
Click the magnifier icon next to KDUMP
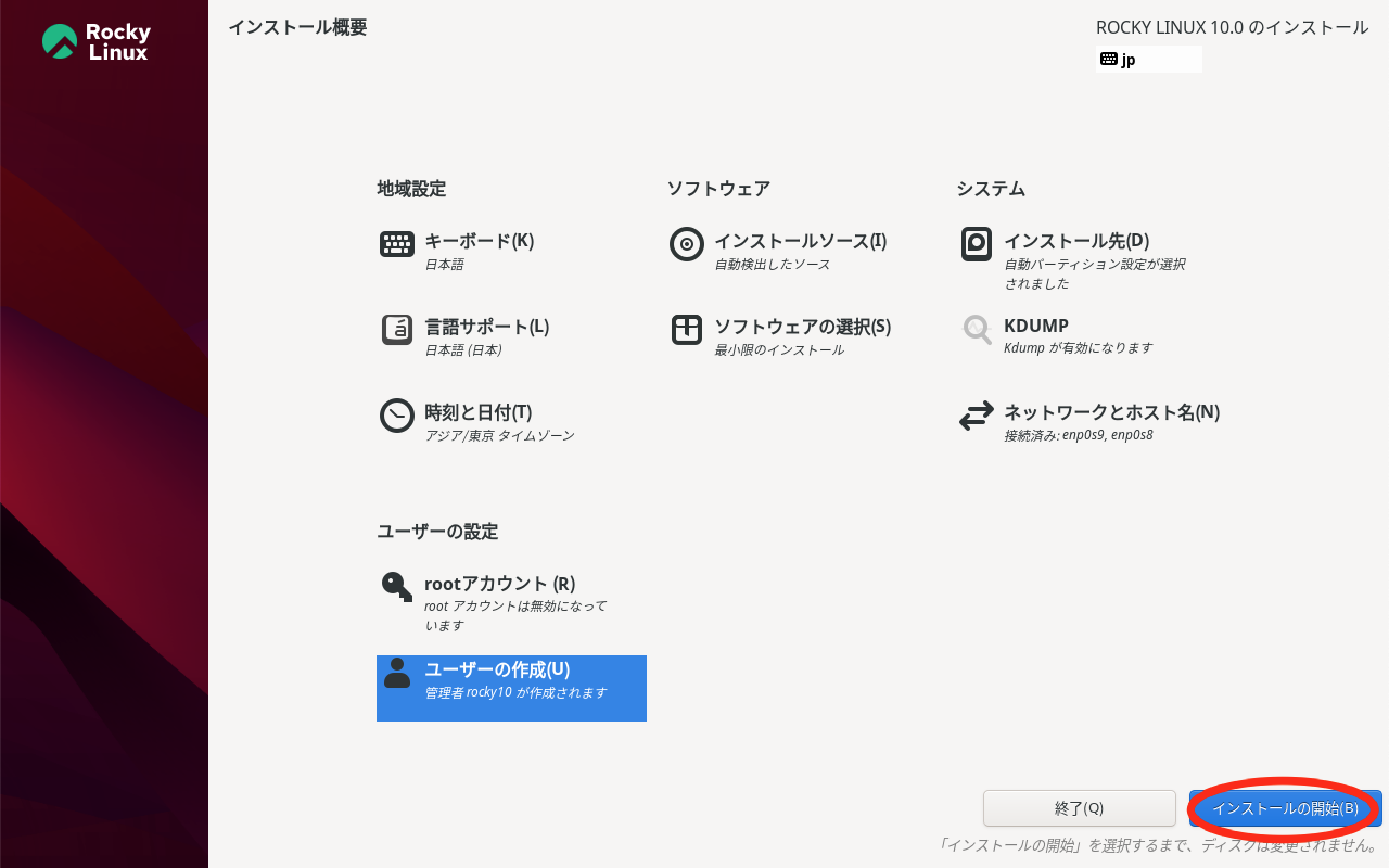pyautogui.click(x=977, y=329)
